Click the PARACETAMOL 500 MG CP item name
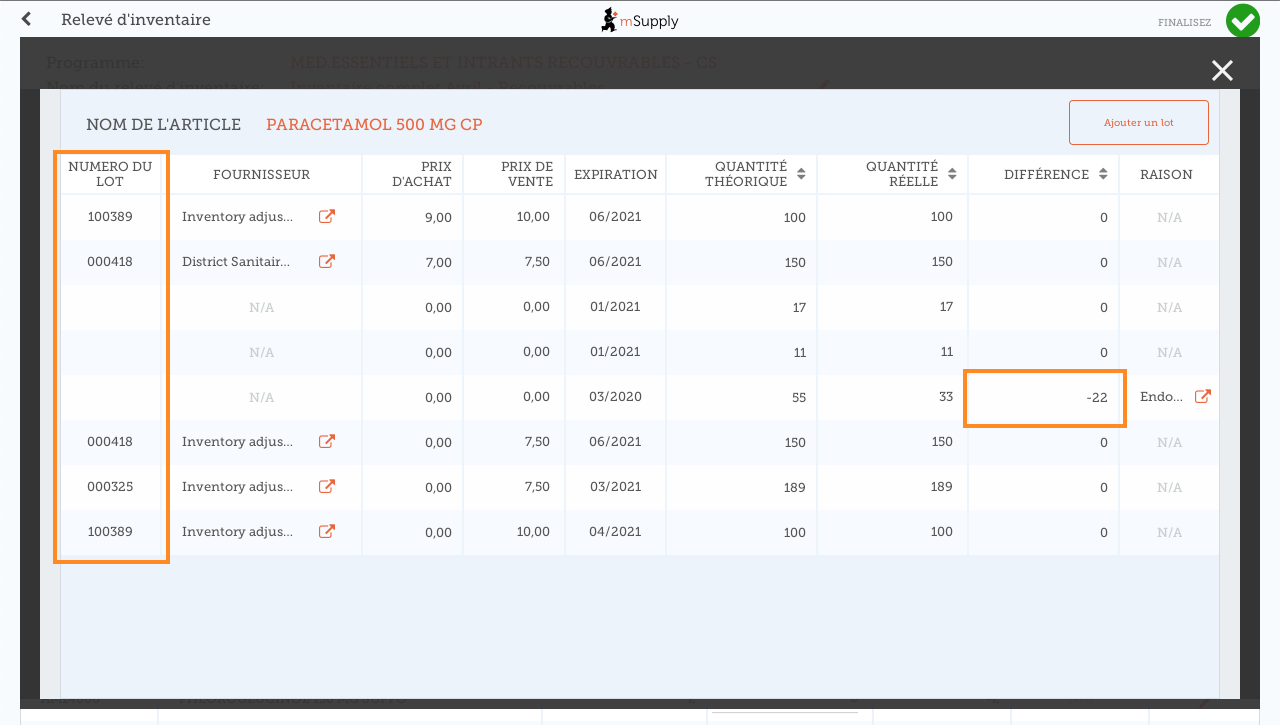The image size is (1280, 725). tap(374, 125)
